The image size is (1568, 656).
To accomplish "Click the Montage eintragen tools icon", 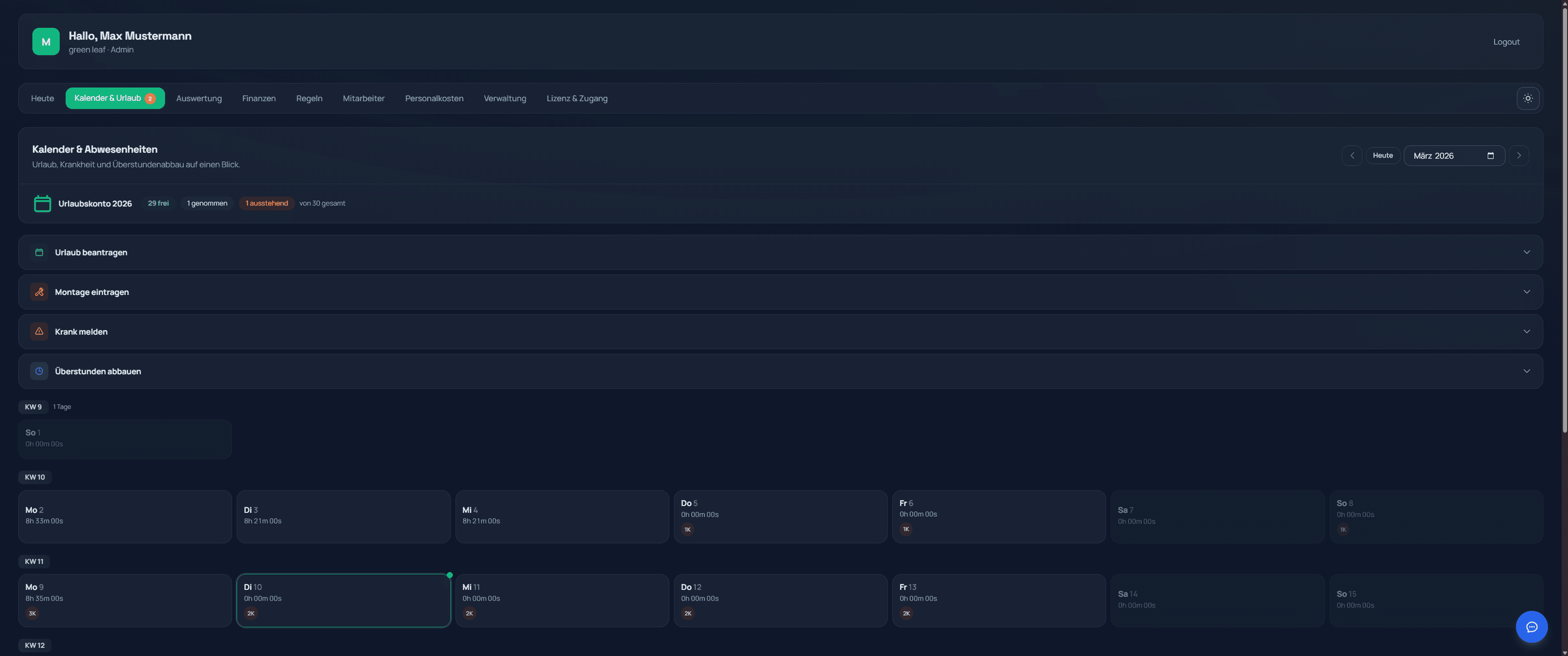I will (39, 291).
